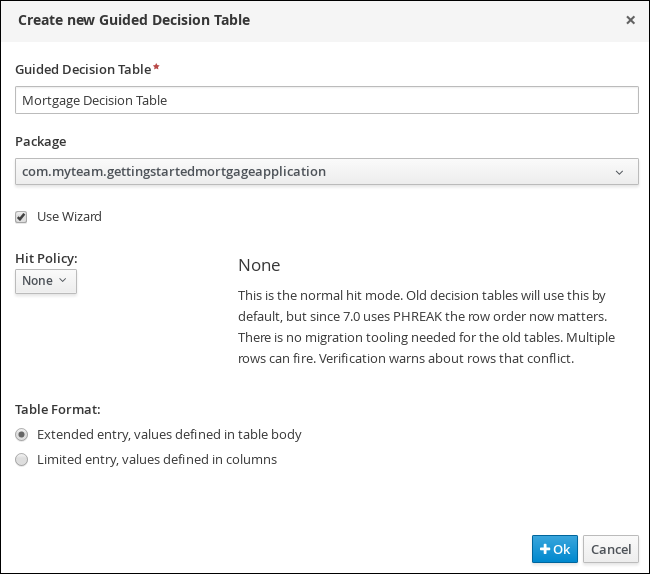Select the Extended entry radio button
Viewport: 650px width, 574px height.
pyautogui.click(x=22, y=434)
